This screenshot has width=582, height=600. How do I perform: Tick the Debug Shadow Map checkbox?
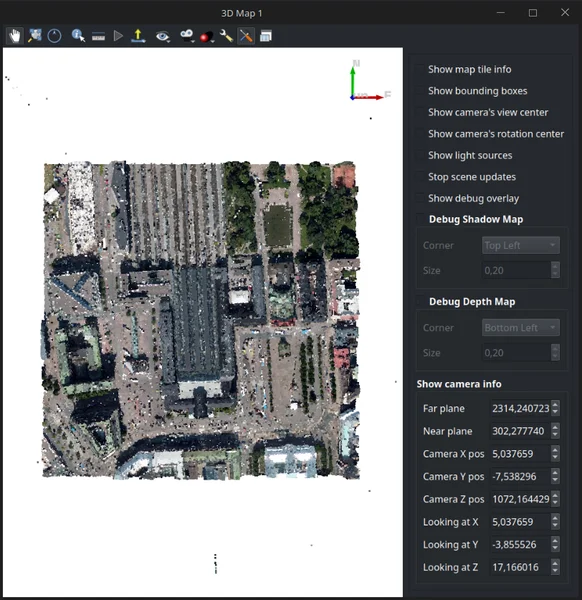[421, 219]
